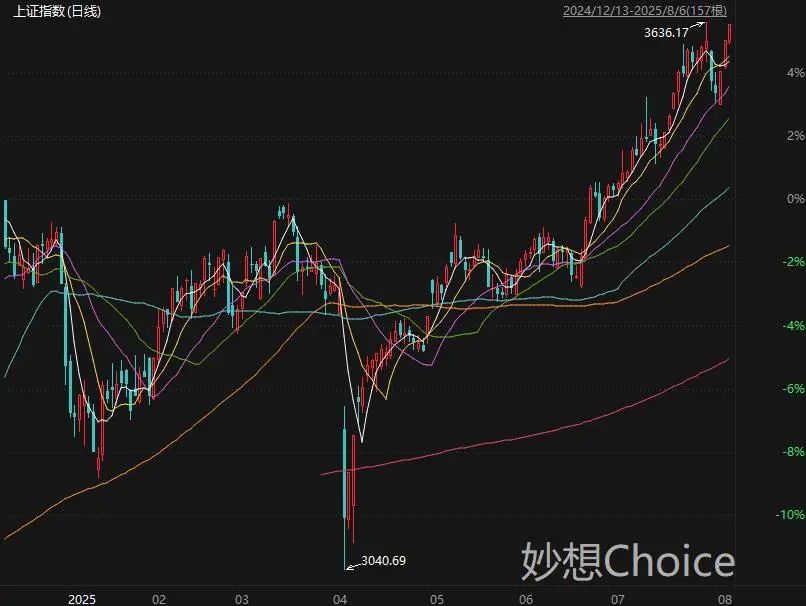Select the 08 month marker on the time axis
The width and height of the screenshot is (806, 606).
coord(725,599)
